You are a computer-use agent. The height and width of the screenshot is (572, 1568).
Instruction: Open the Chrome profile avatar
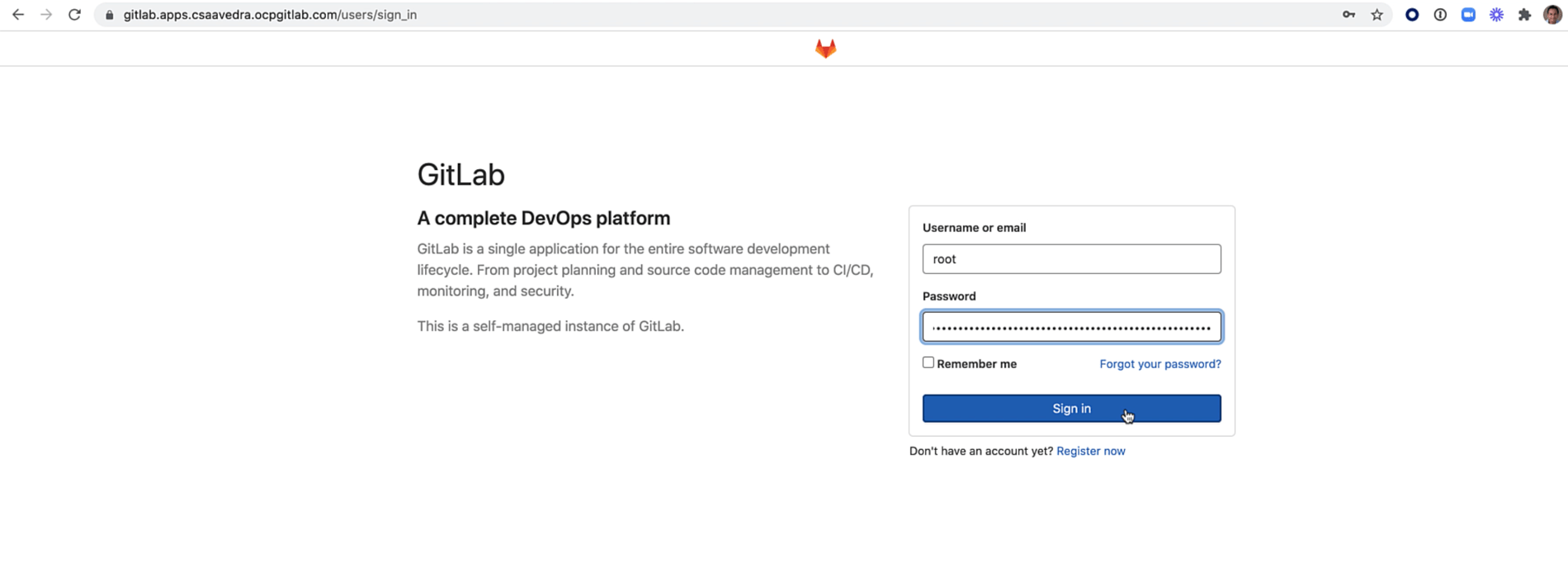pyautogui.click(x=1552, y=15)
